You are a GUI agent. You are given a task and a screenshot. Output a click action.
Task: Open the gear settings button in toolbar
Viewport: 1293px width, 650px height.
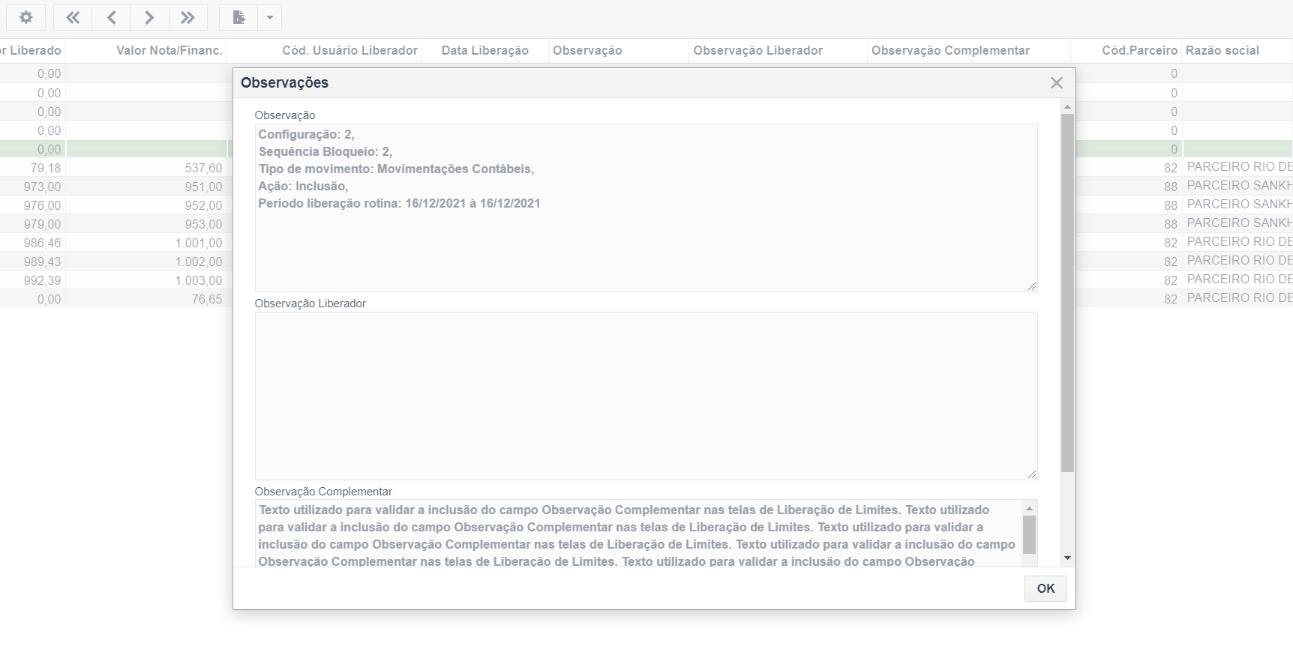26,17
